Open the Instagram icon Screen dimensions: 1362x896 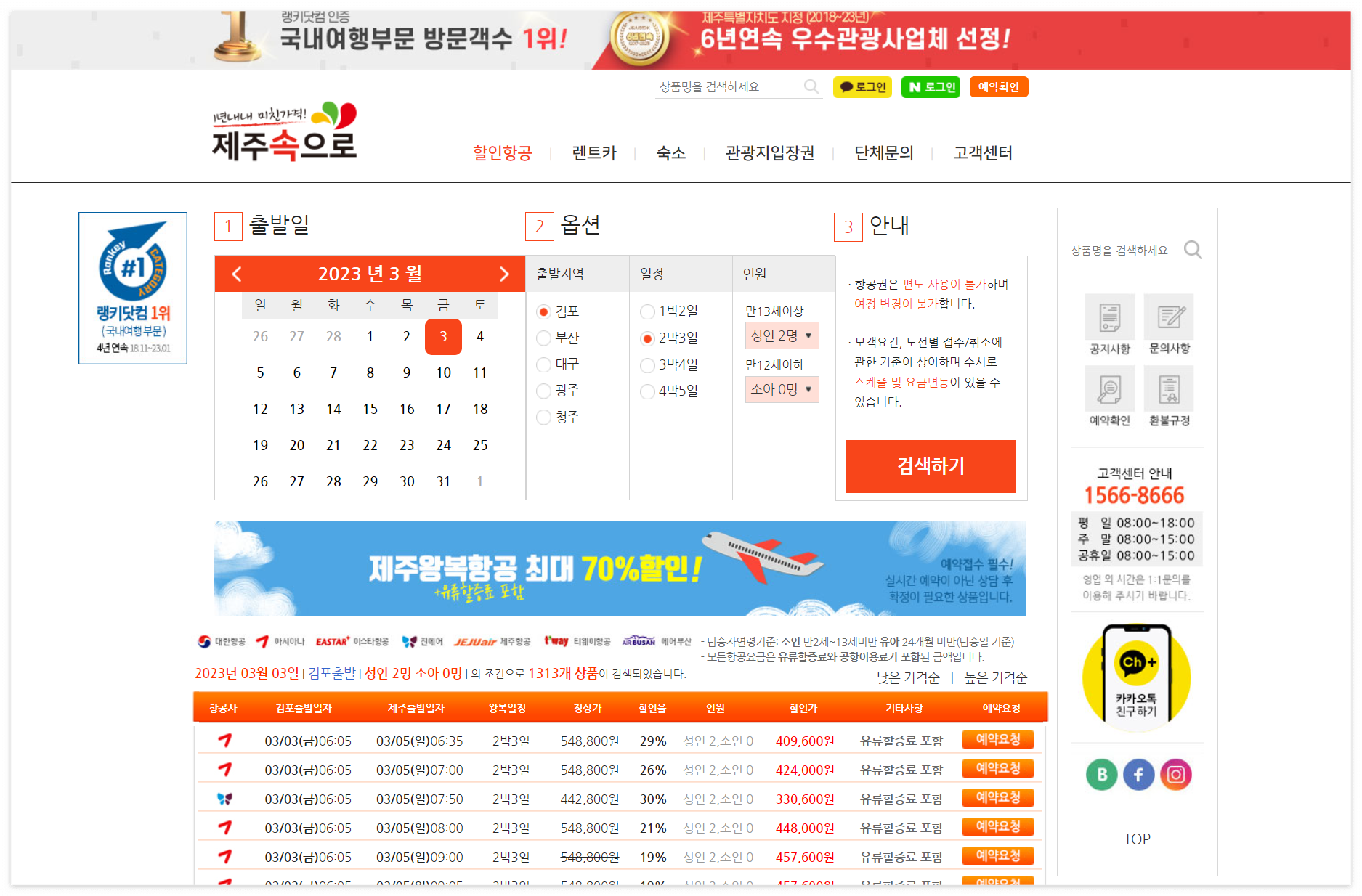[x=1175, y=775]
